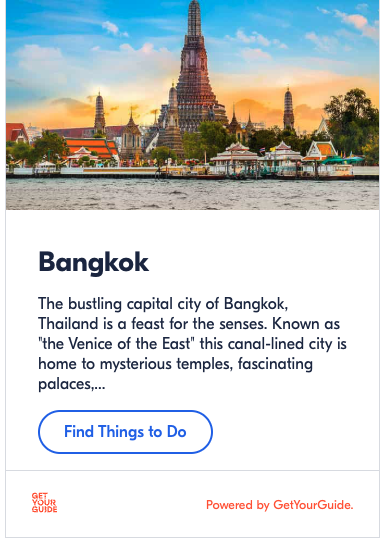Select the Bangkok heading title
This screenshot has width=387, height=545.
[x=94, y=263]
